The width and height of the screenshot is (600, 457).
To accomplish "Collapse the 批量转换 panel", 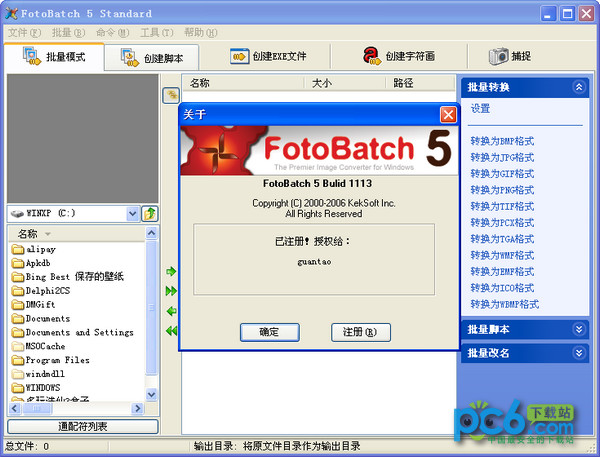I will pos(578,87).
